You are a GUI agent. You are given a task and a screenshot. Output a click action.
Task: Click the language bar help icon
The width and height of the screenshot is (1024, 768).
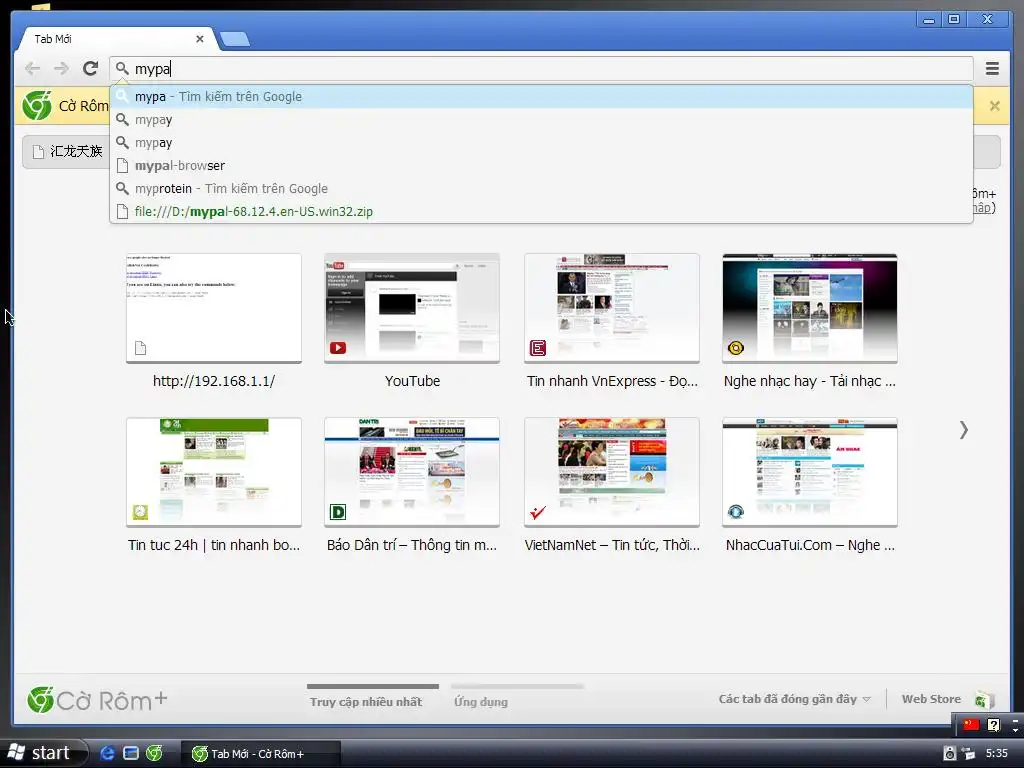[x=993, y=724]
